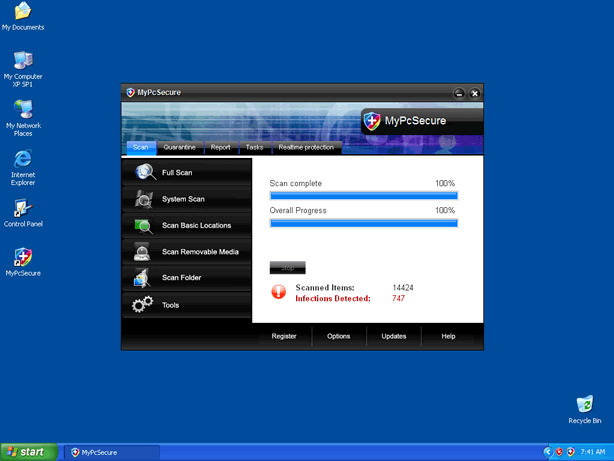
Task: Click the Overall Progress bar
Action: 363,223
